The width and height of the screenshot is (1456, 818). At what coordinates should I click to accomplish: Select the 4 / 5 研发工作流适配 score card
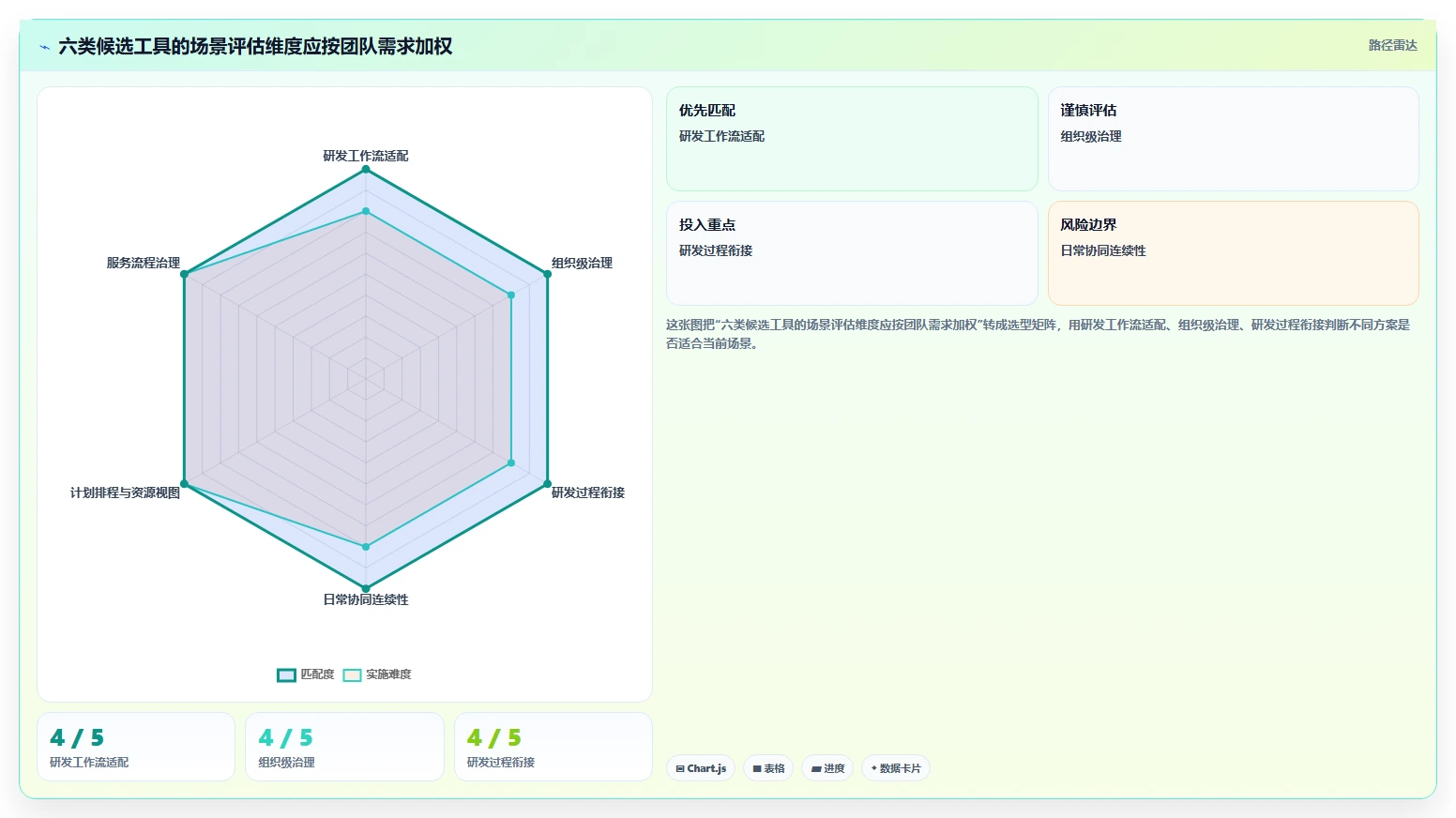136,747
